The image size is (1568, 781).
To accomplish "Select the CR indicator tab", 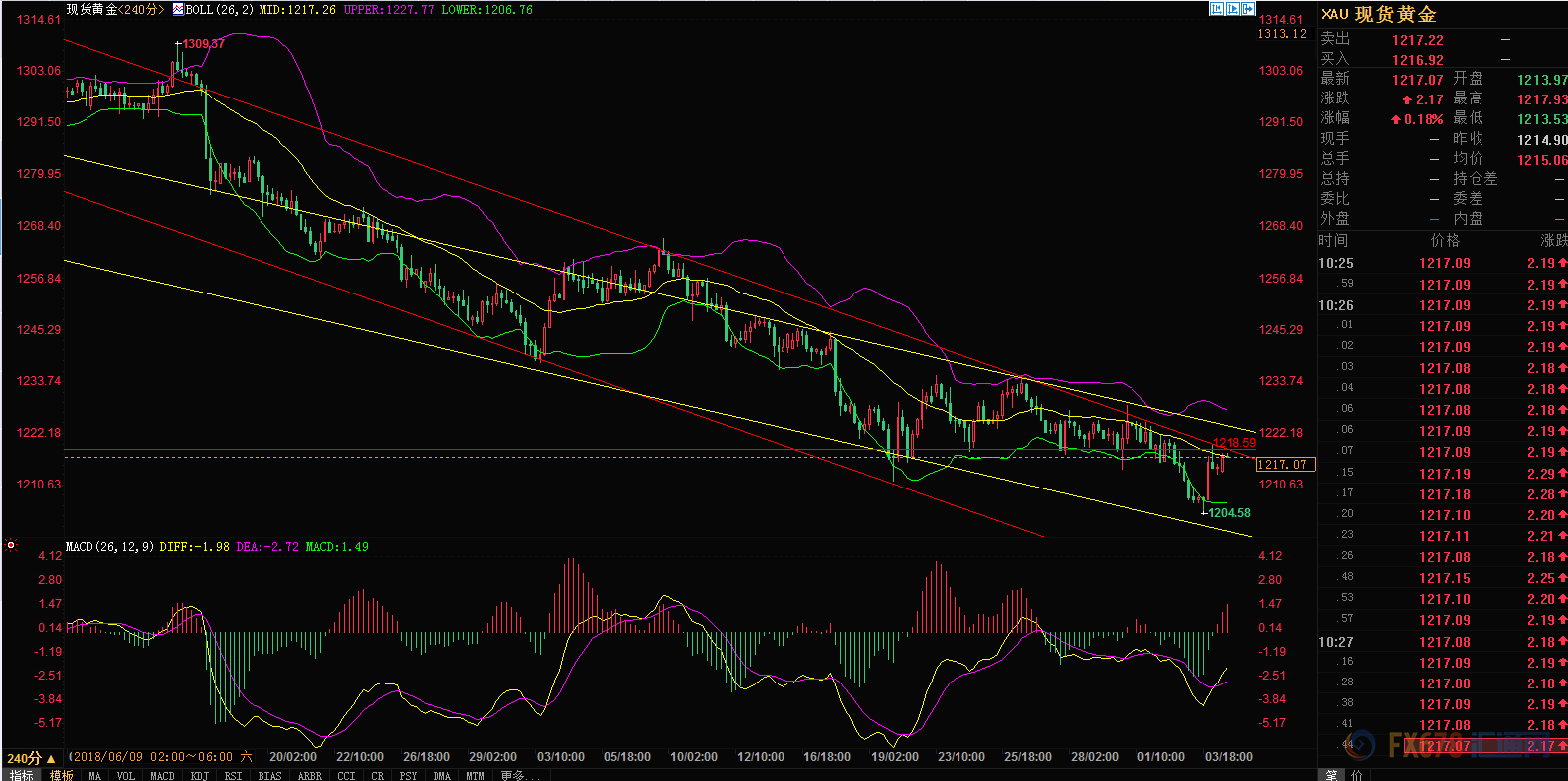I will (x=377, y=775).
